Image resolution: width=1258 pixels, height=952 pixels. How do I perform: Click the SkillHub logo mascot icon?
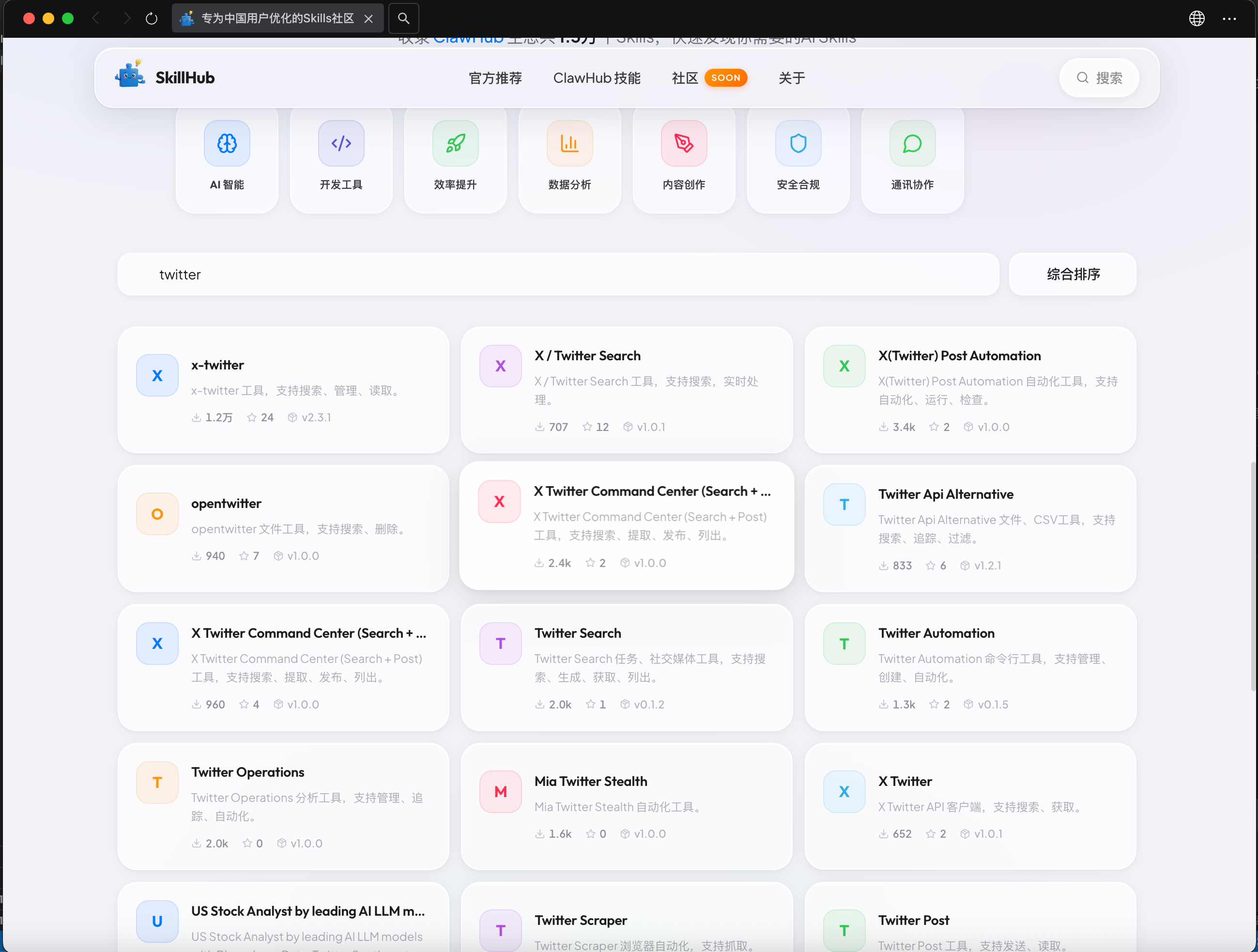point(130,76)
